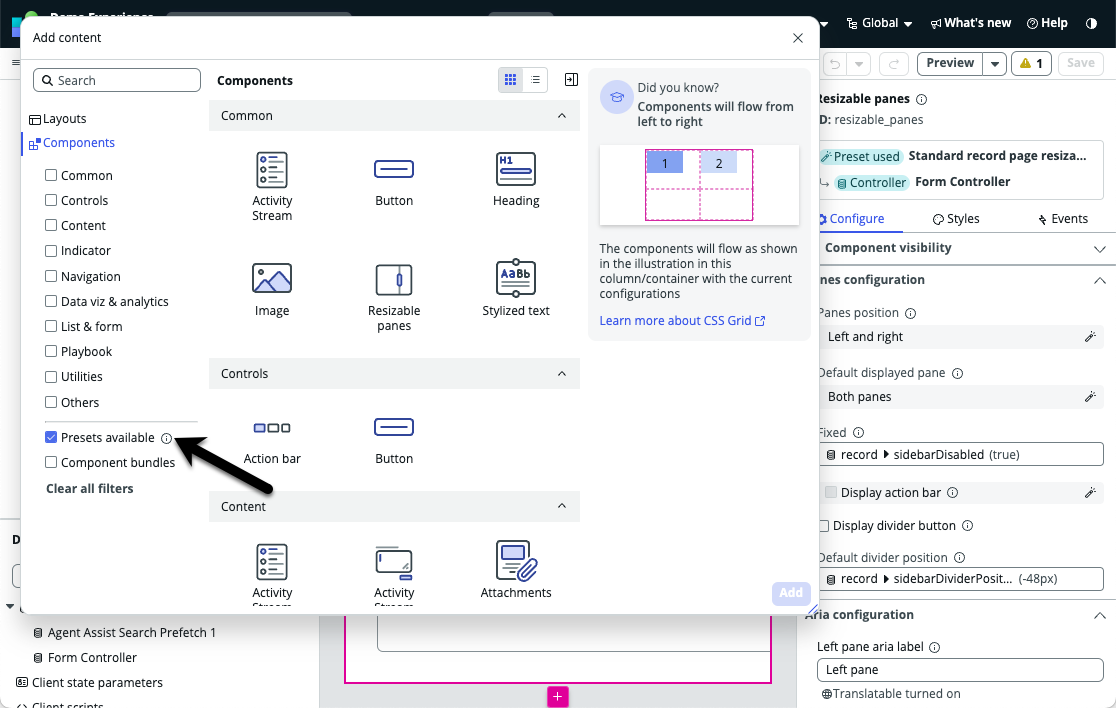Click the bind data icon for Default displayed pane
1116x708 pixels.
tap(1090, 396)
